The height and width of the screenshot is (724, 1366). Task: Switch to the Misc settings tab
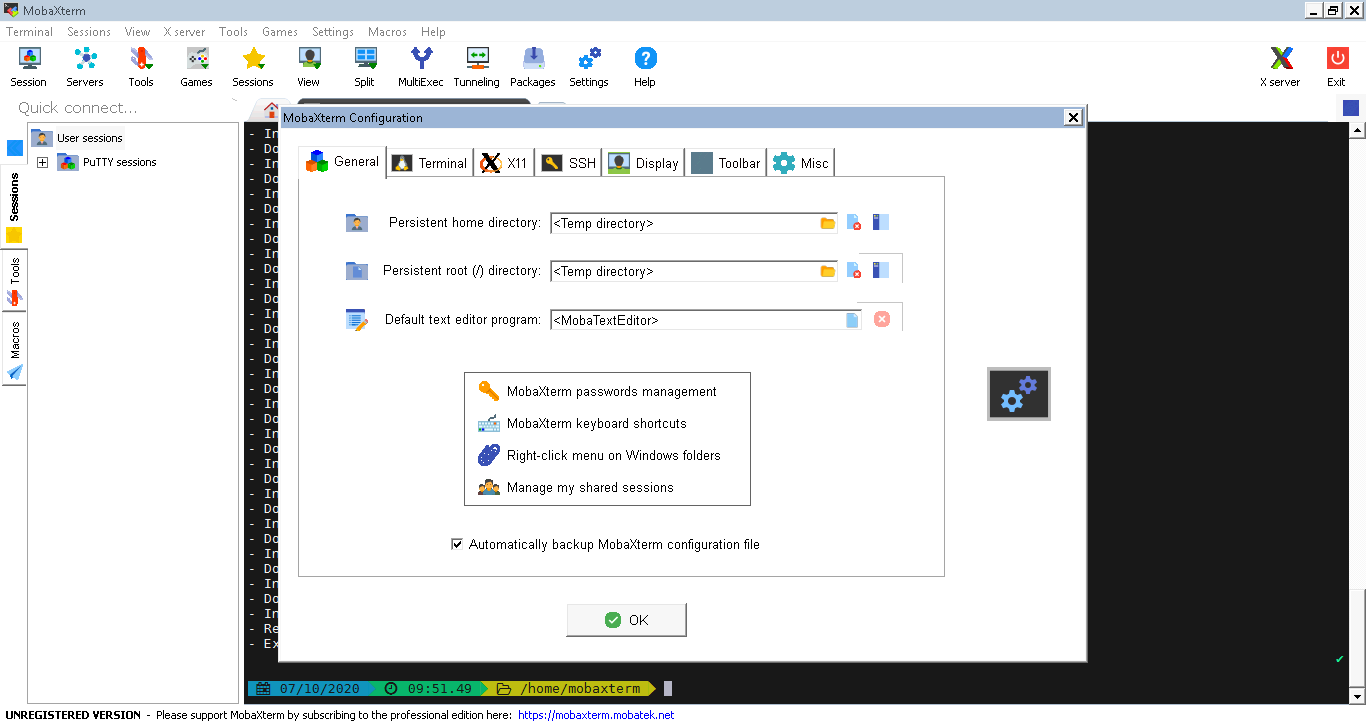tap(801, 163)
